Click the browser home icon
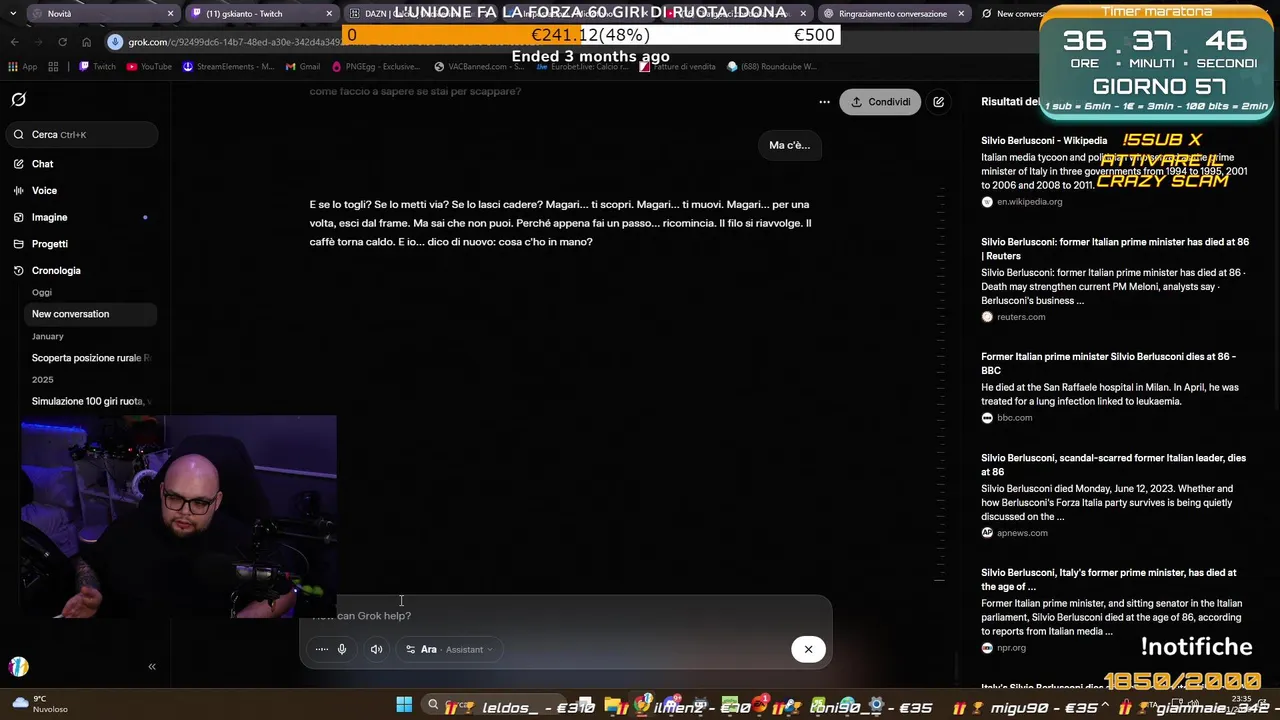 click(86, 42)
